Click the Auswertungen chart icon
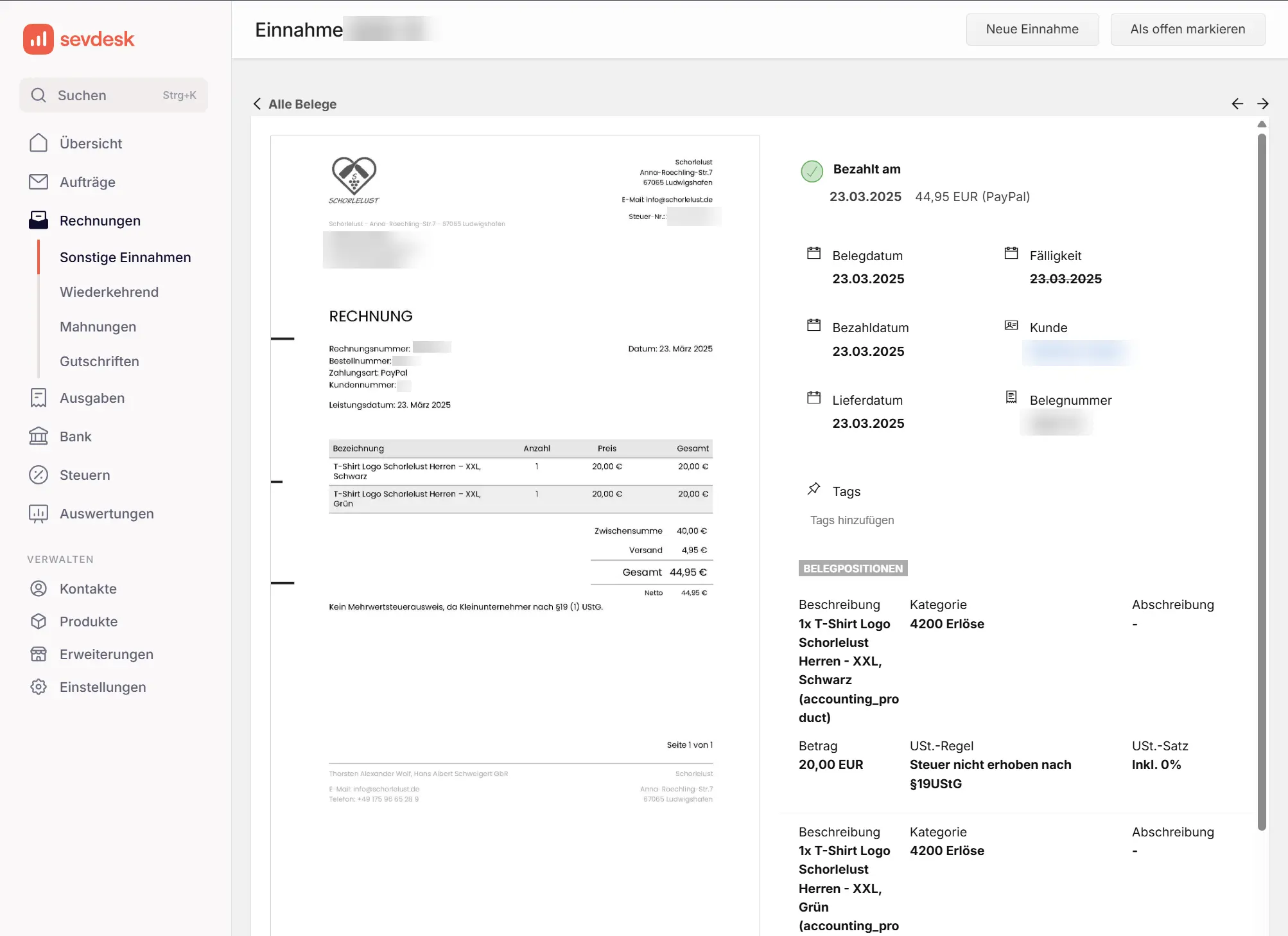The image size is (1288, 936). click(39, 513)
